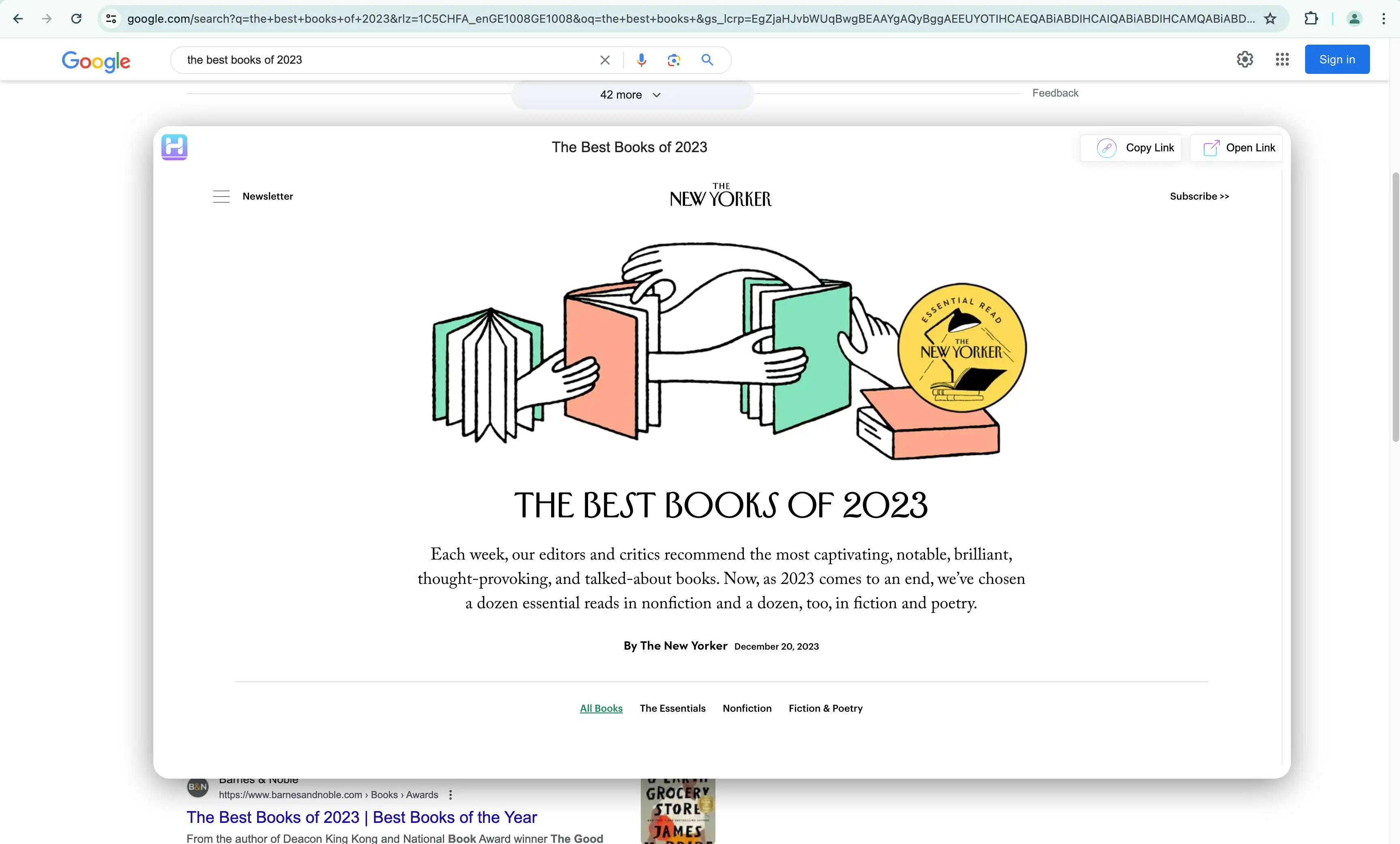The width and height of the screenshot is (1400, 844).
Task: Open three-dot options for Barnes & Noble result
Action: [x=451, y=794]
